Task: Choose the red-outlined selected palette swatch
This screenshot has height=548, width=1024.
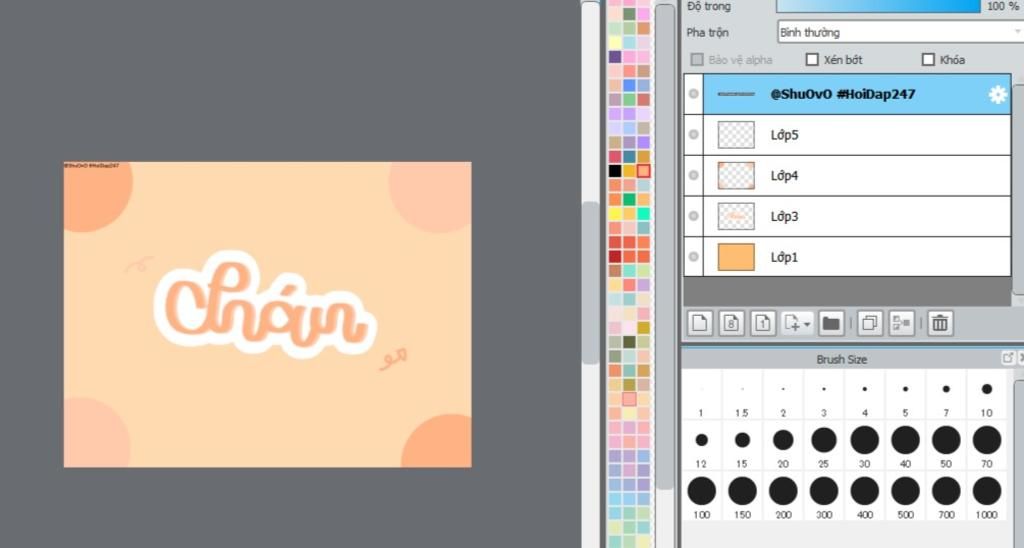Action: 643,171
